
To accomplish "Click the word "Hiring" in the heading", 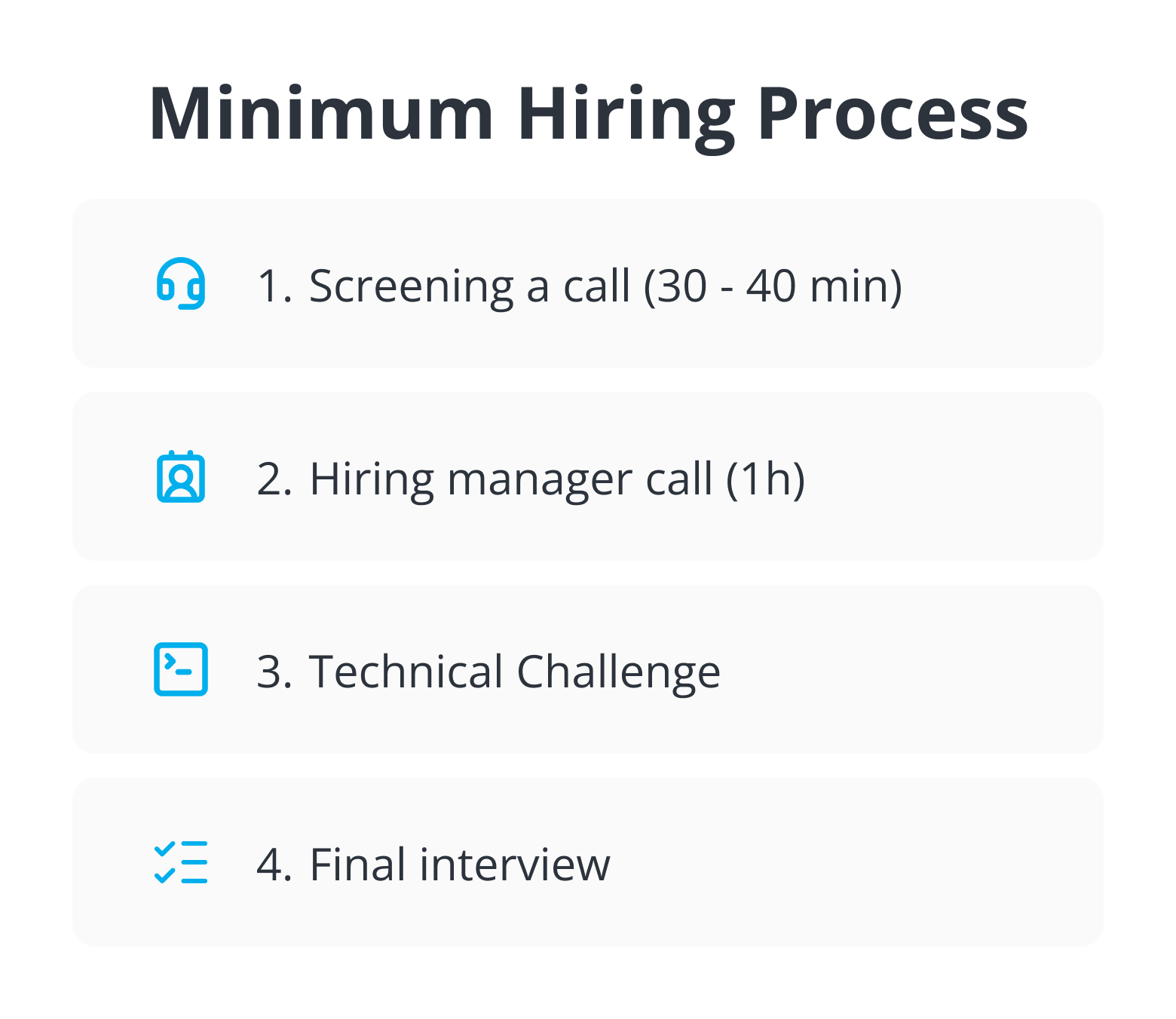I will 625,115.
